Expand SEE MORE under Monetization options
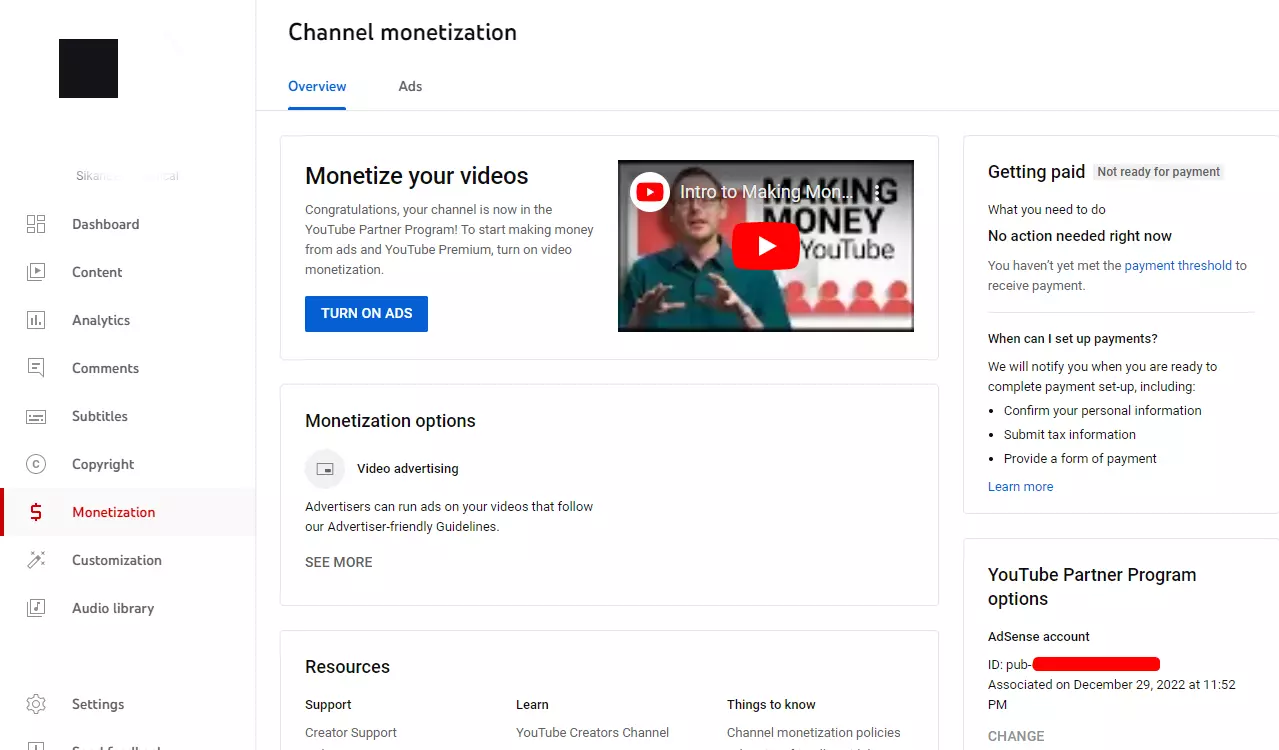 pyautogui.click(x=338, y=562)
